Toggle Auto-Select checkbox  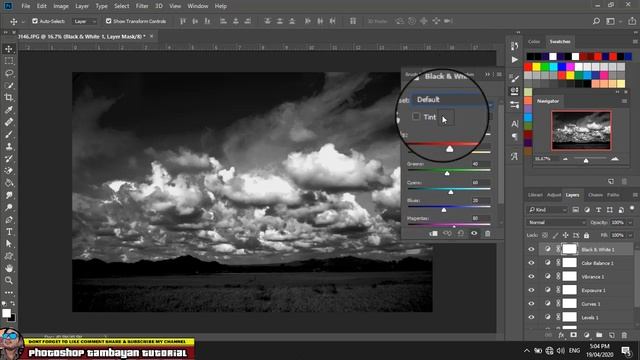35,21
